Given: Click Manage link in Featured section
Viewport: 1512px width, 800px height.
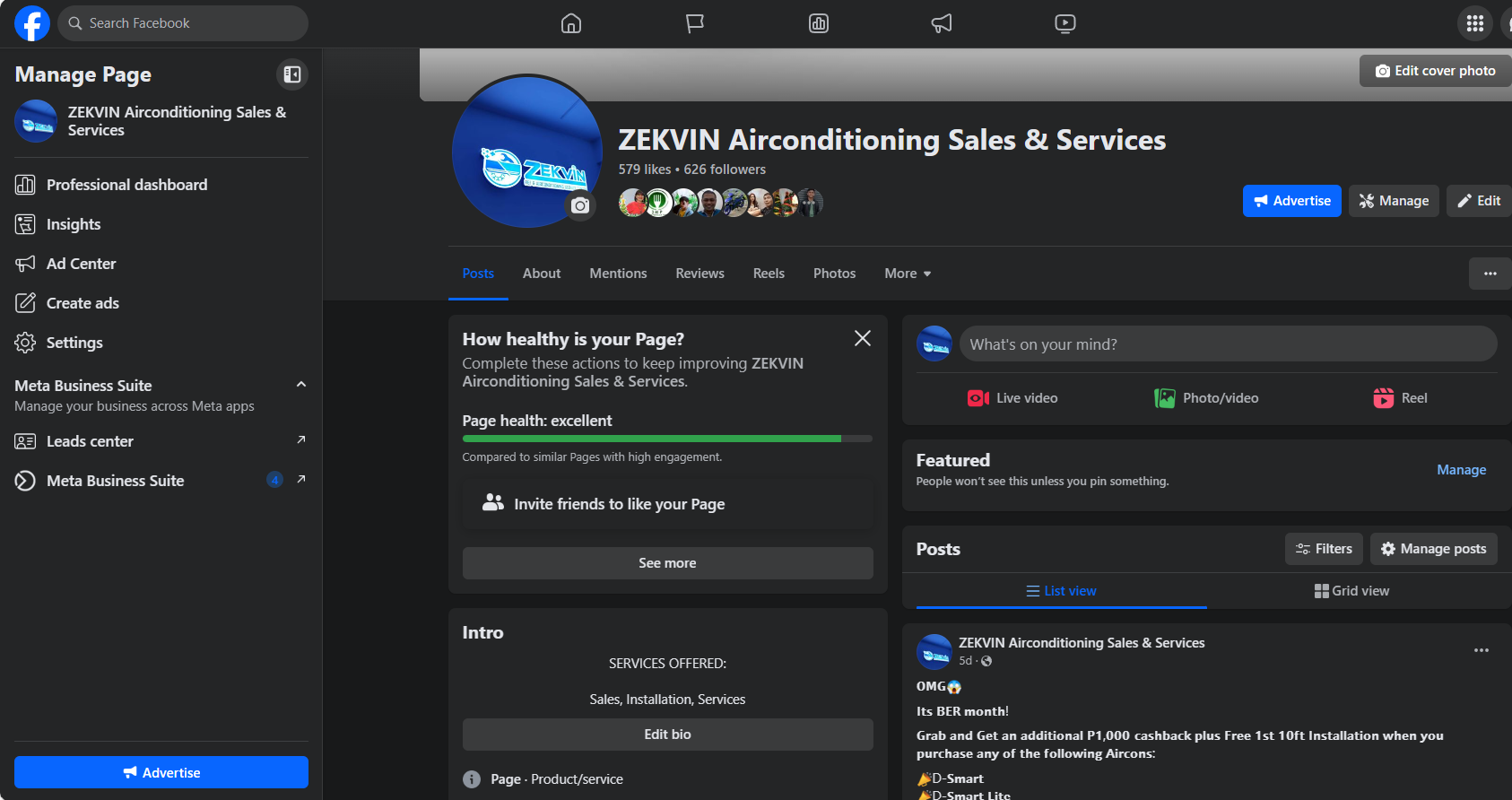Looking at the screenshot, I should 1461,470.
